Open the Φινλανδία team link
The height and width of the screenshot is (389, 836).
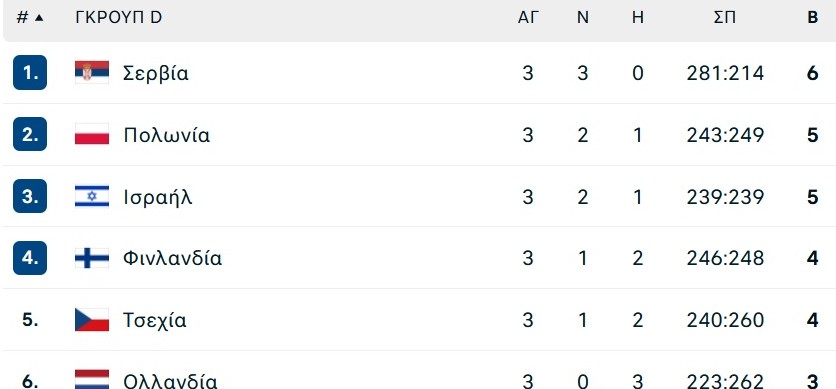pyautogui.click(x=172, y=258)
